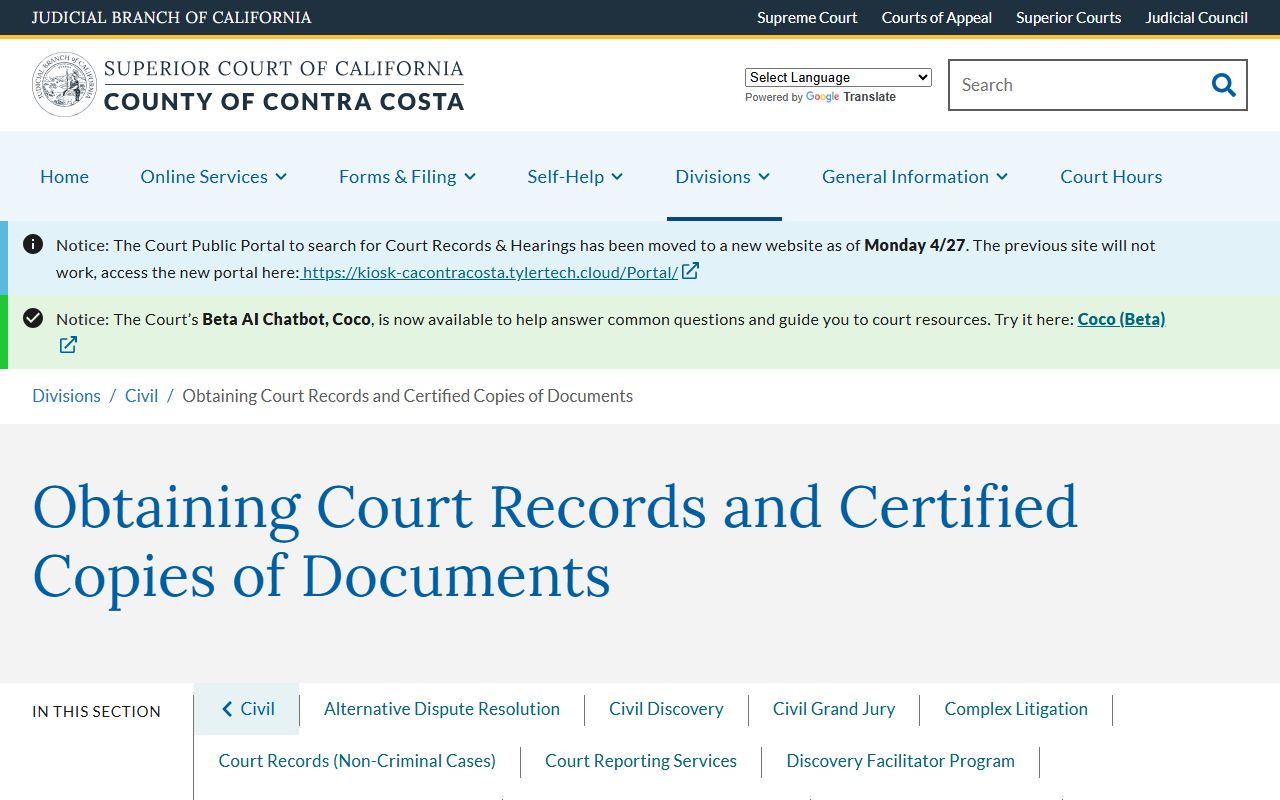The height and width of the screenshot is (800, 1280).
Task: Open the Supreme Court top link
Action: click(x=807, y=18)
